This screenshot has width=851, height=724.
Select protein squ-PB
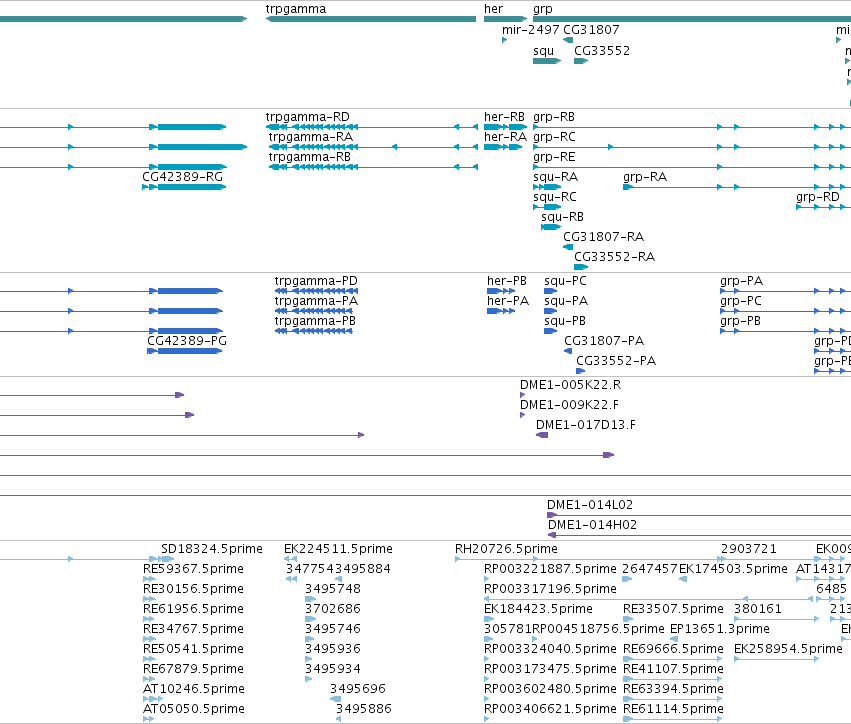pyautogui.click(x=551, y=331)
